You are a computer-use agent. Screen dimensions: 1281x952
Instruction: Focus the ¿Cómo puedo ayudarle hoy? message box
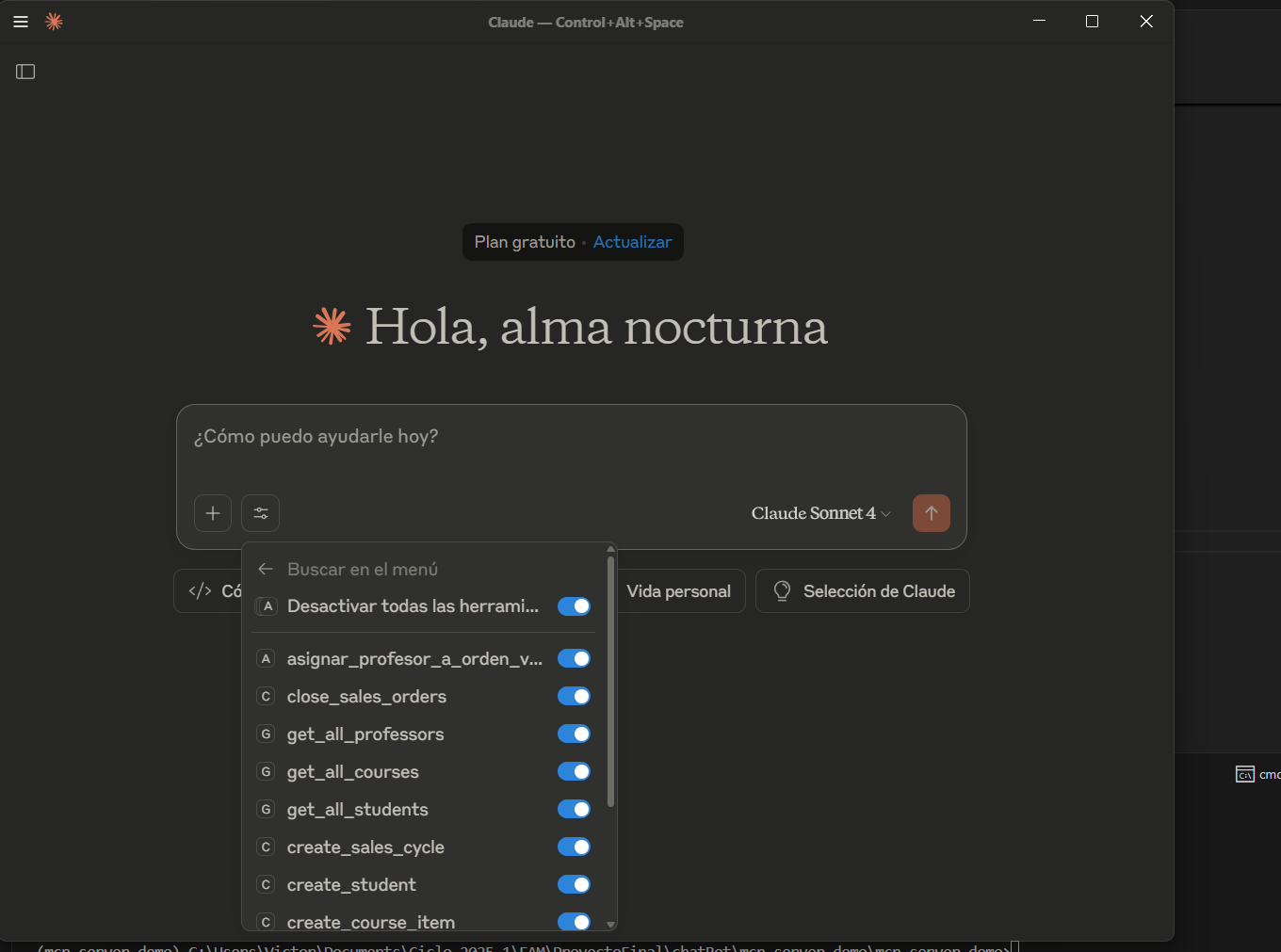pos(572,437)
